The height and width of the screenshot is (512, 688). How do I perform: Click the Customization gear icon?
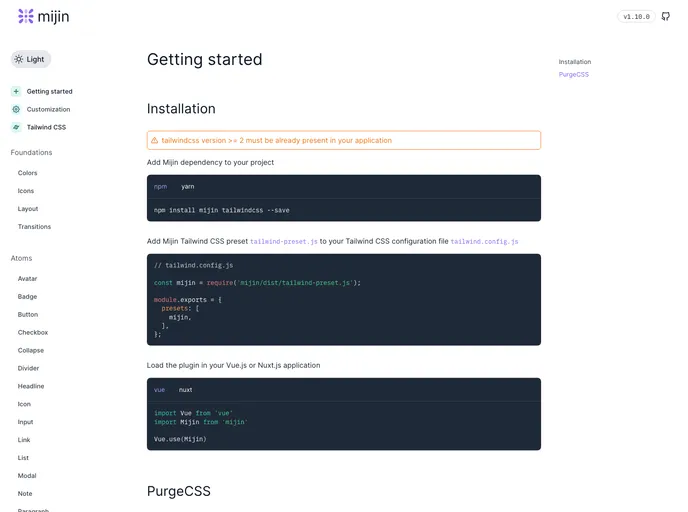[x=16, y=109]
